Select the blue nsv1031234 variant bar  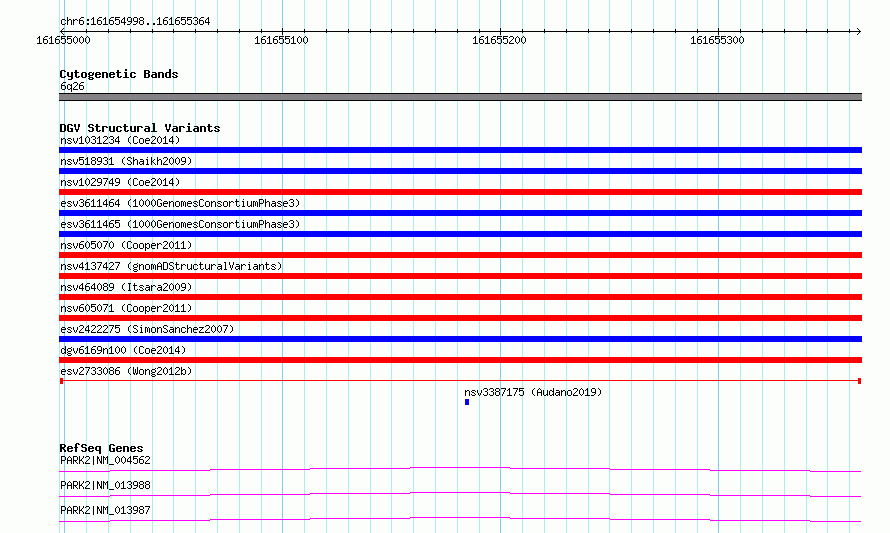460,150
